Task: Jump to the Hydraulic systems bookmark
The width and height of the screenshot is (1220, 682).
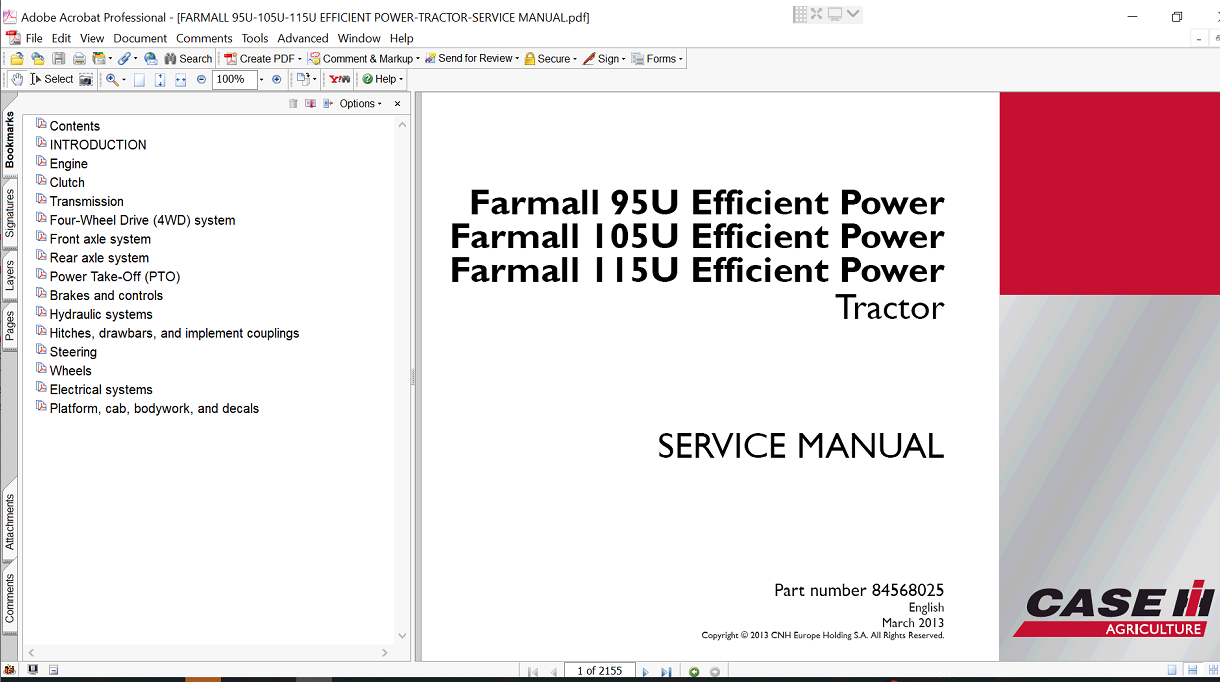Action: point(101,313)
